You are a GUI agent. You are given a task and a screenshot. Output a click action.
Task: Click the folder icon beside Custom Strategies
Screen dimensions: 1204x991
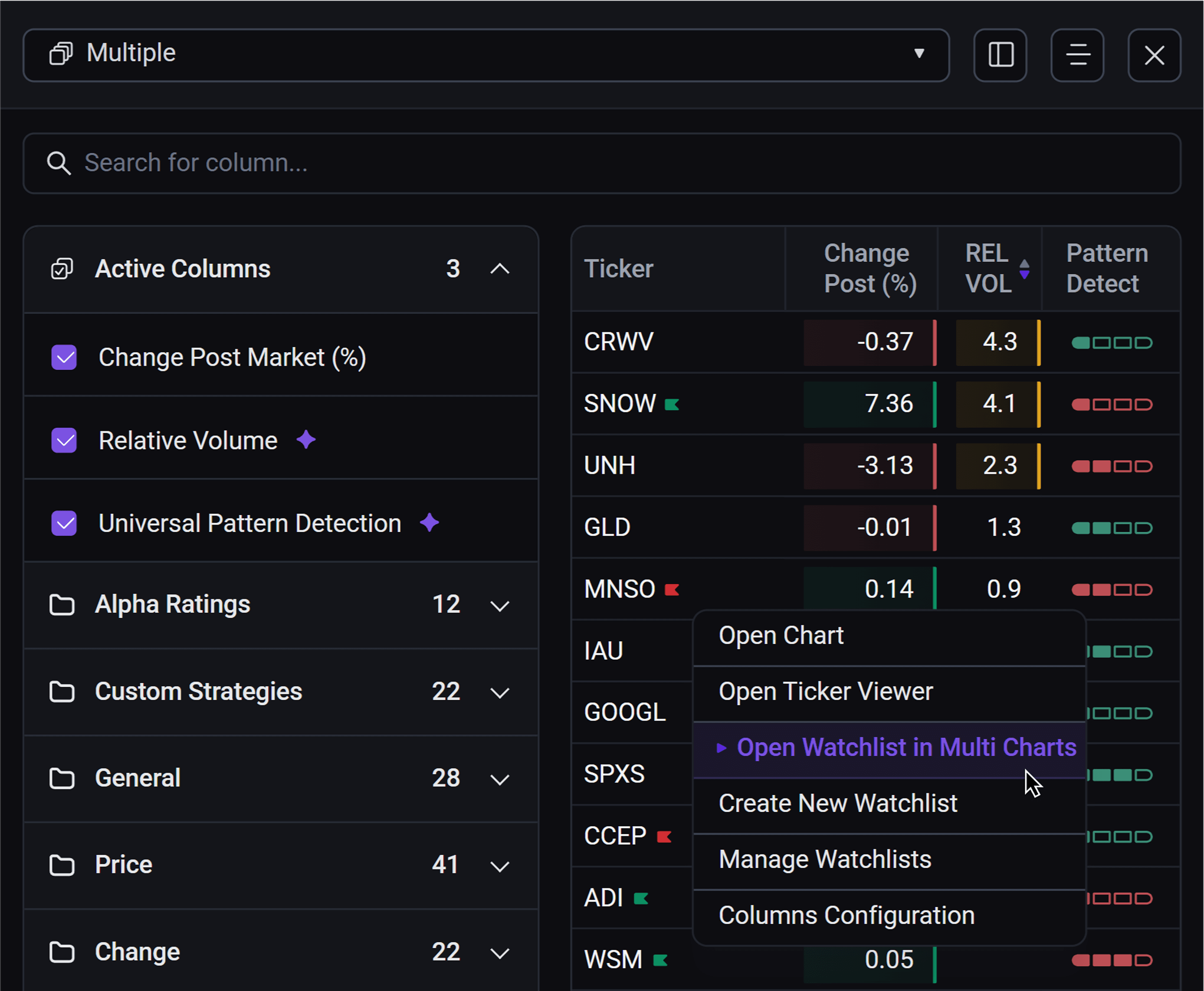(62, 692)
